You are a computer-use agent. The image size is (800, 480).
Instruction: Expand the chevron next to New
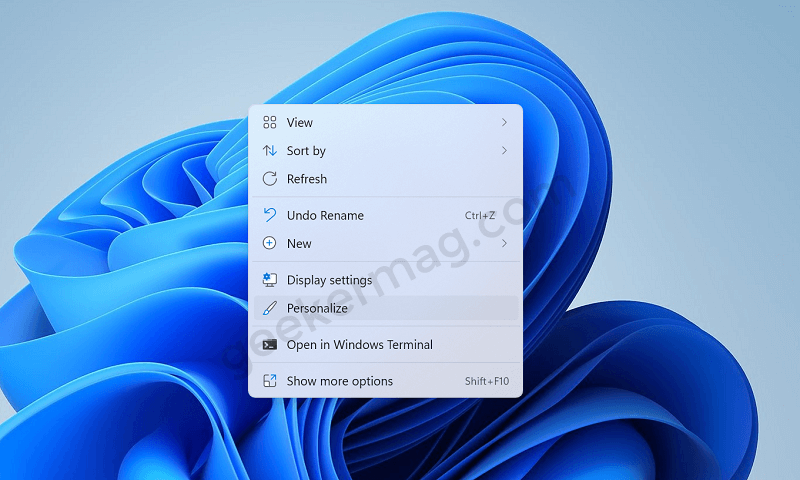pyautogui.click(x=504, y=243)
